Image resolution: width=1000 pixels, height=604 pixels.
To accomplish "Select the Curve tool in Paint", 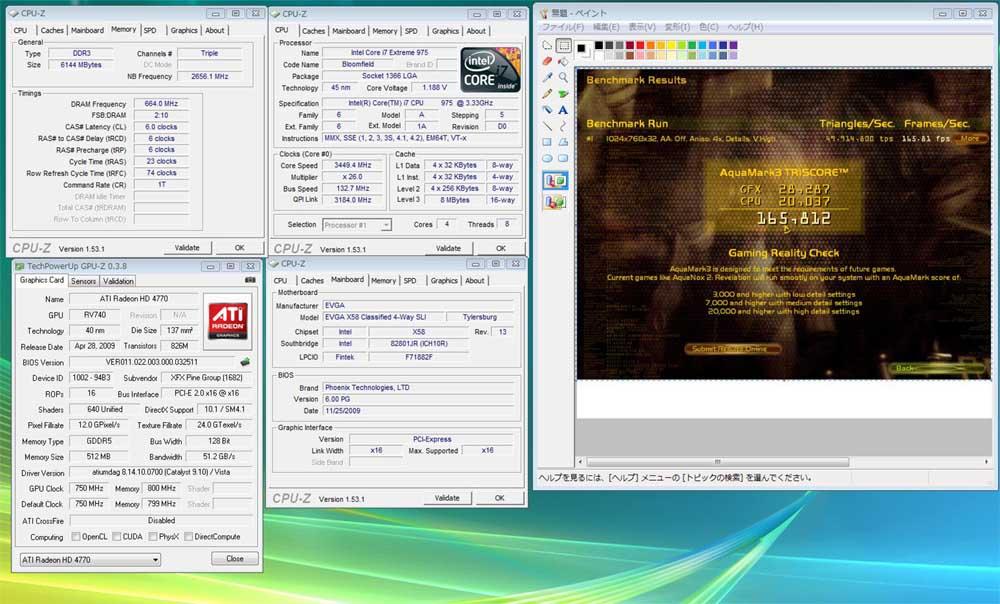I will tap(563, 126).
